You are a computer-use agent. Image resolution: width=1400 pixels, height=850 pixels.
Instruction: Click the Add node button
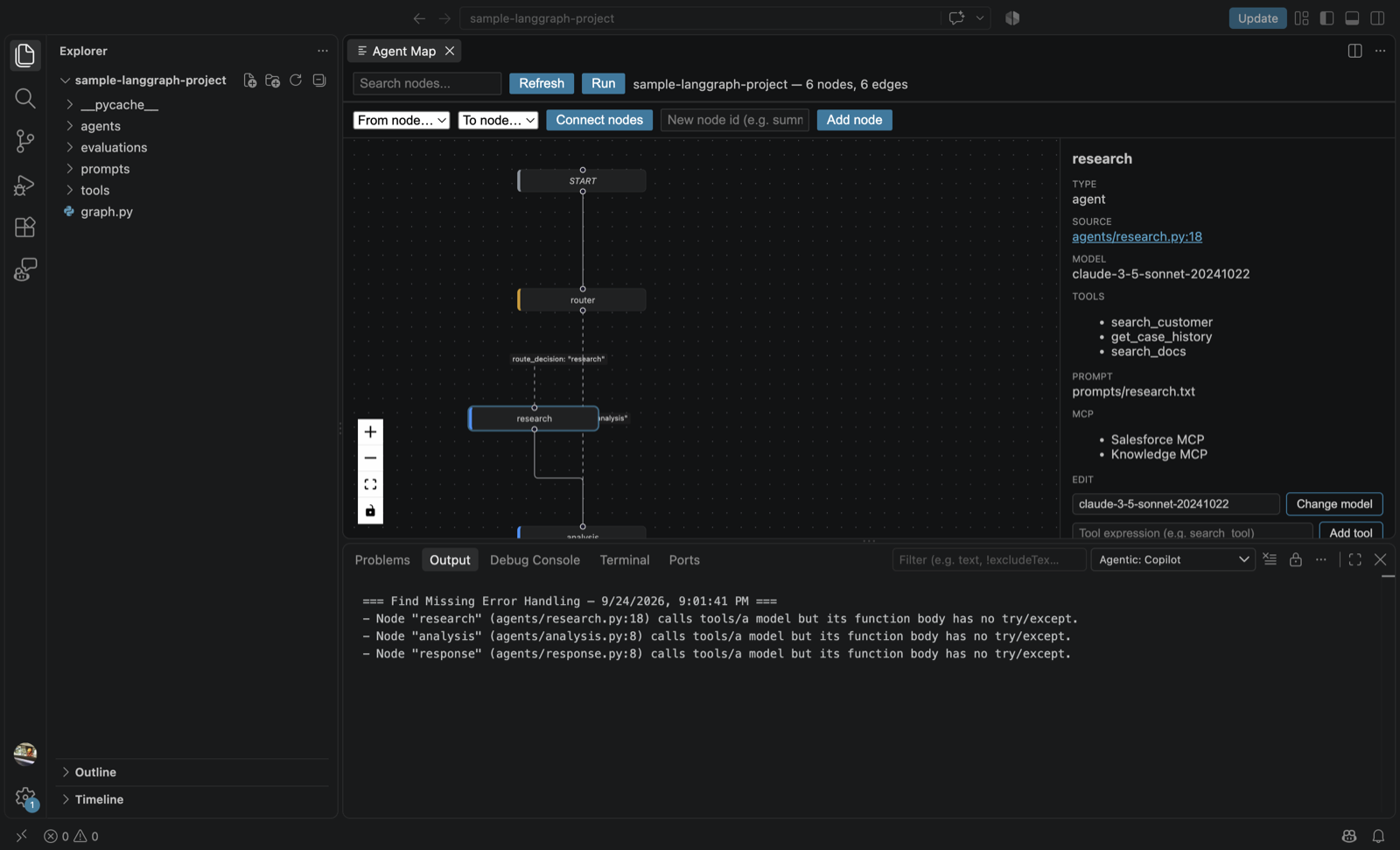pos(854,120)
